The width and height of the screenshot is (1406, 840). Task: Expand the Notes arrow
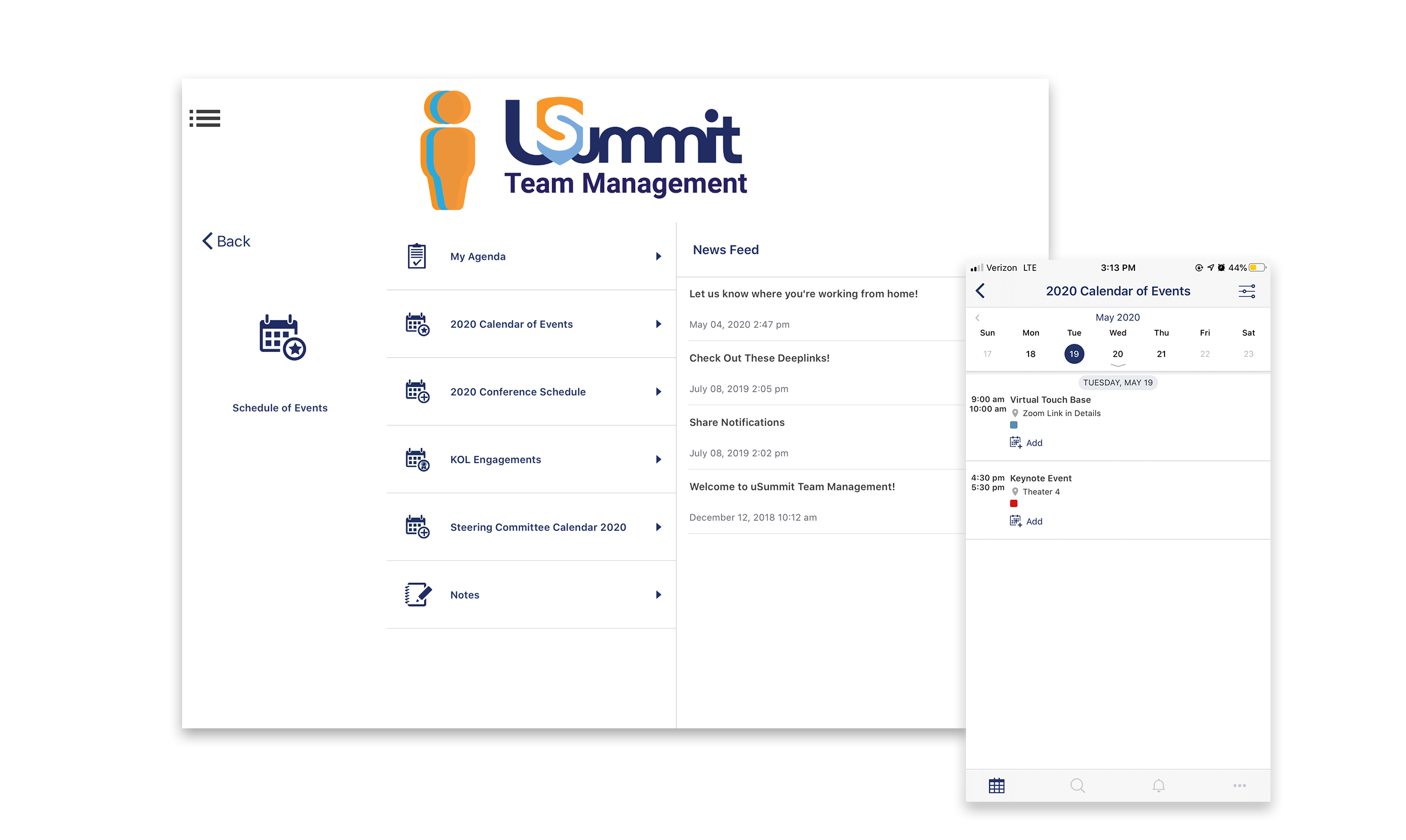point(658,594)
